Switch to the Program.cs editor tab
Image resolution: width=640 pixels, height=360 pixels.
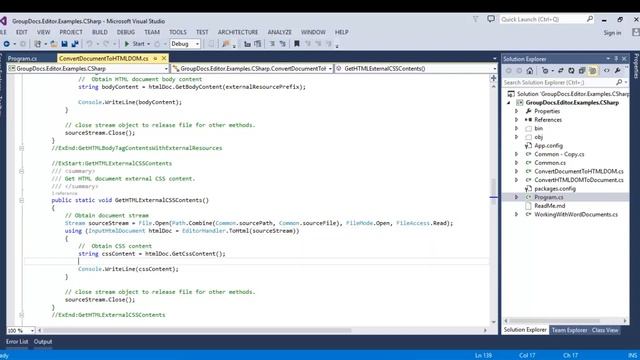pos(22,58)
